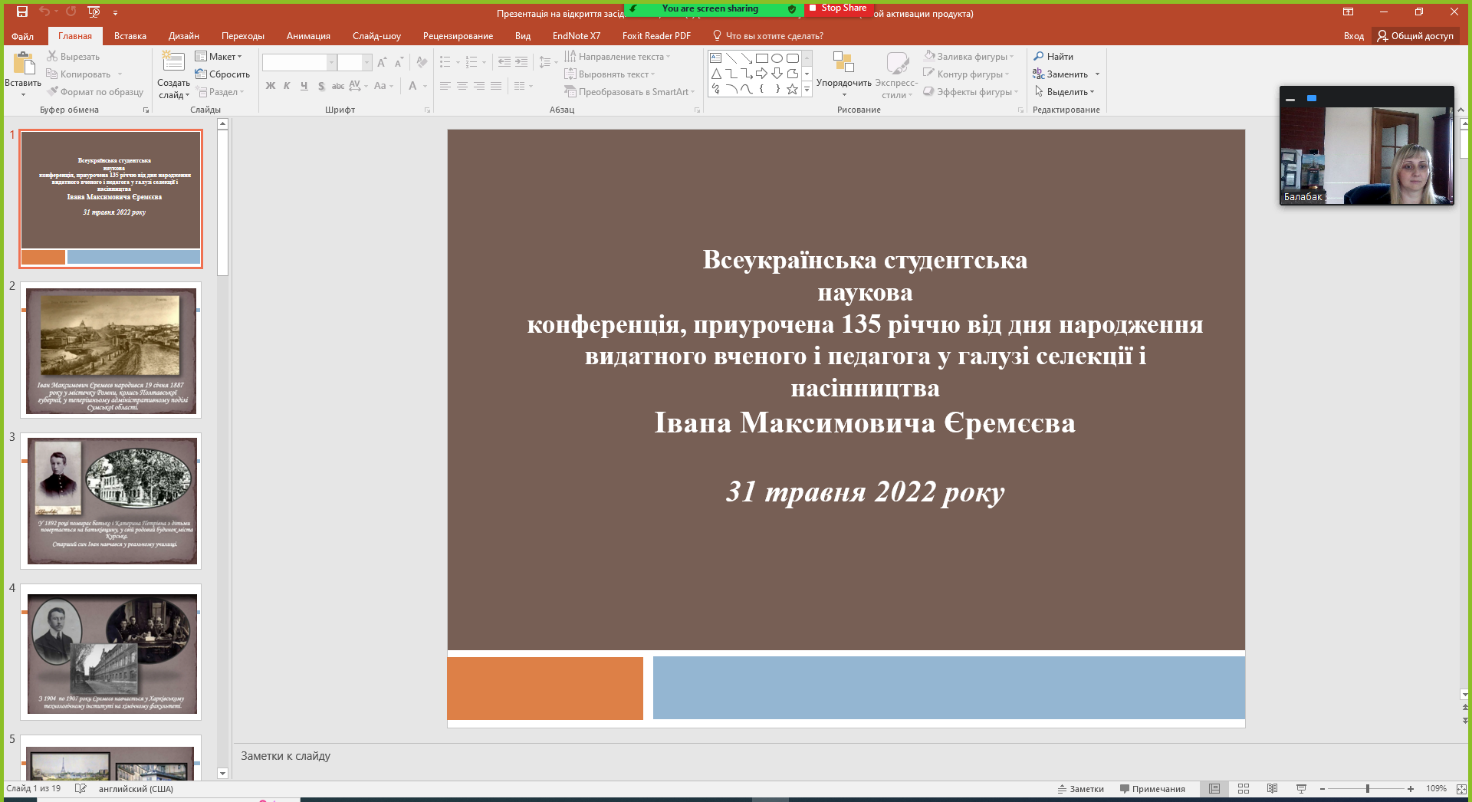Pick the triangle shape in shapes gallery
Screen dimensions: 1472x802
(716, 73)
